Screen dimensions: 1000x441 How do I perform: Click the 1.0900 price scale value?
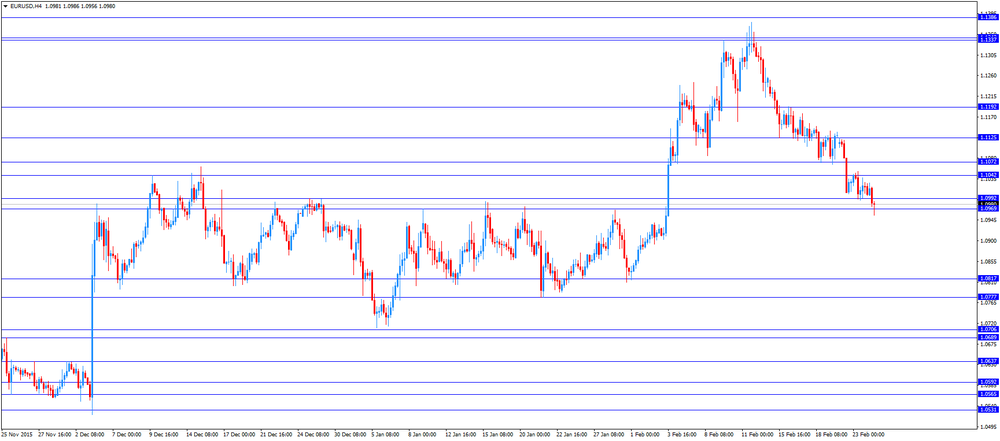point(989,241)
